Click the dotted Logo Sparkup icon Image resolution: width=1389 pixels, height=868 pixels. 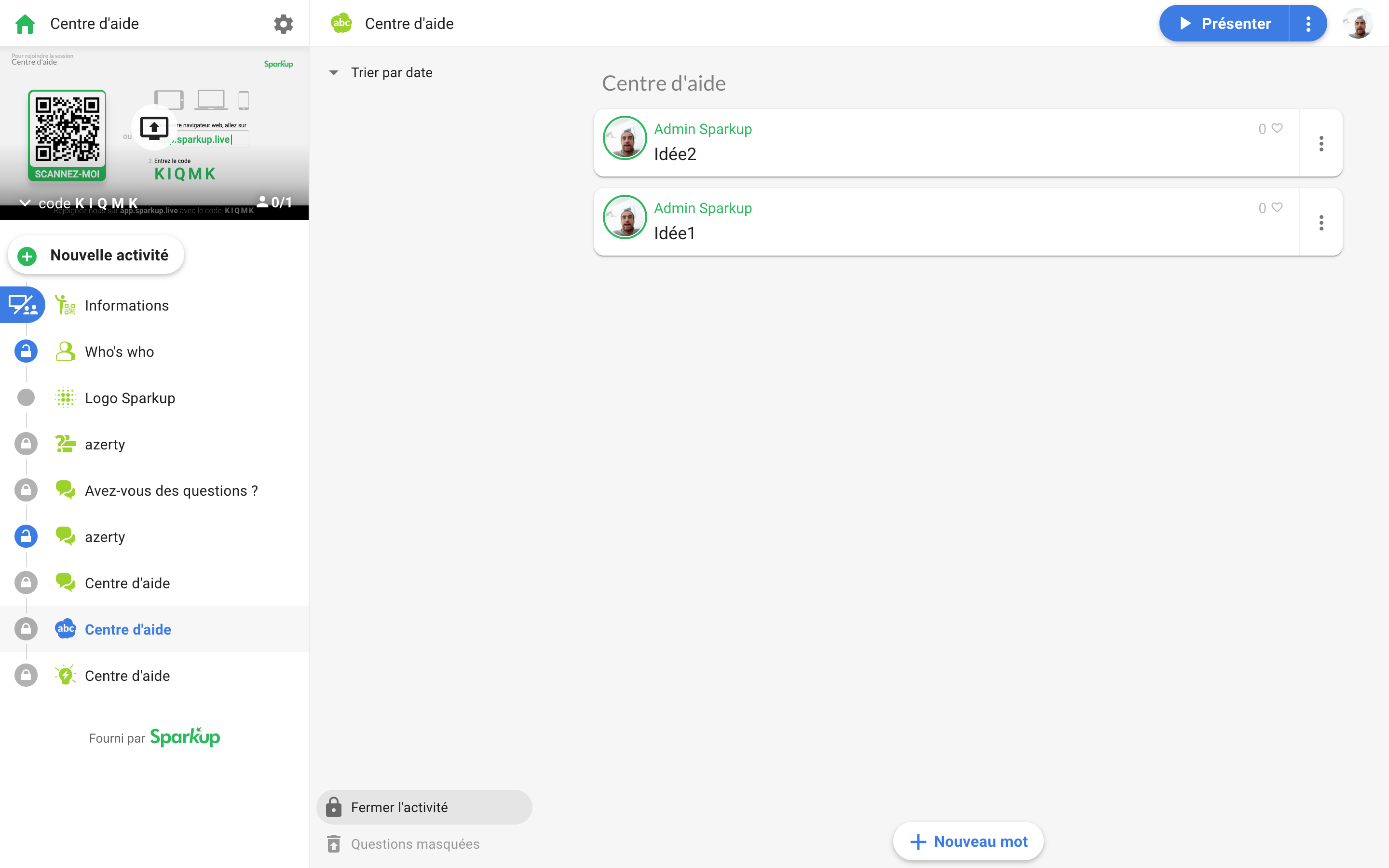[66, 397]
